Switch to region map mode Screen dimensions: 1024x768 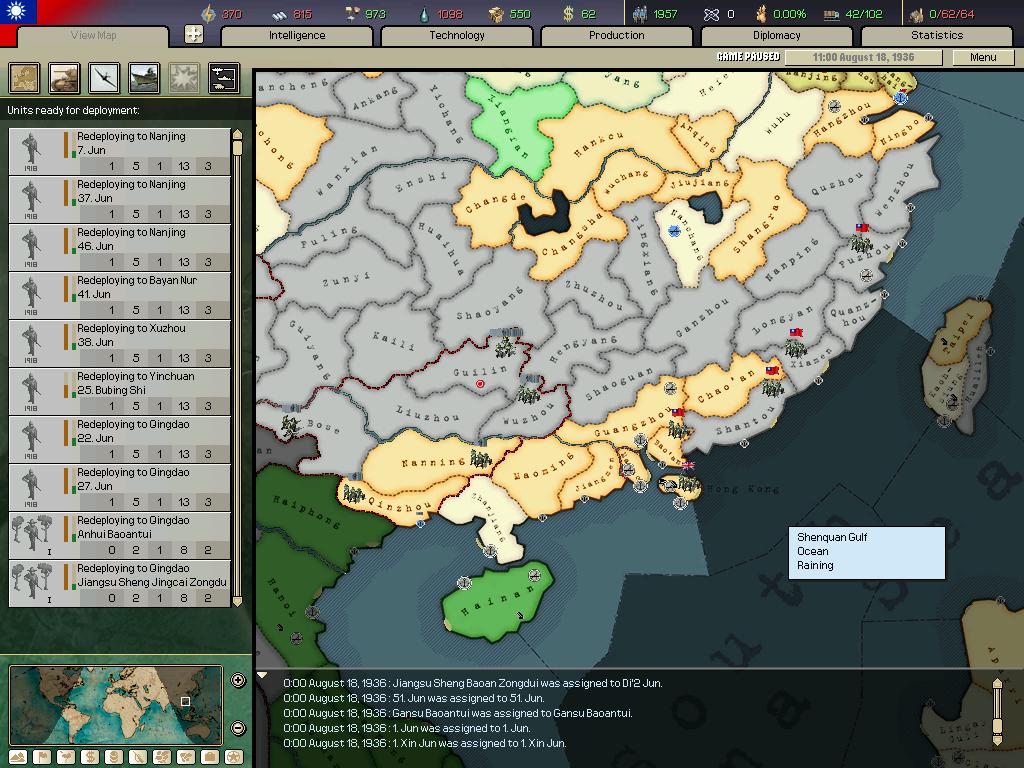(x=162, y=757)
